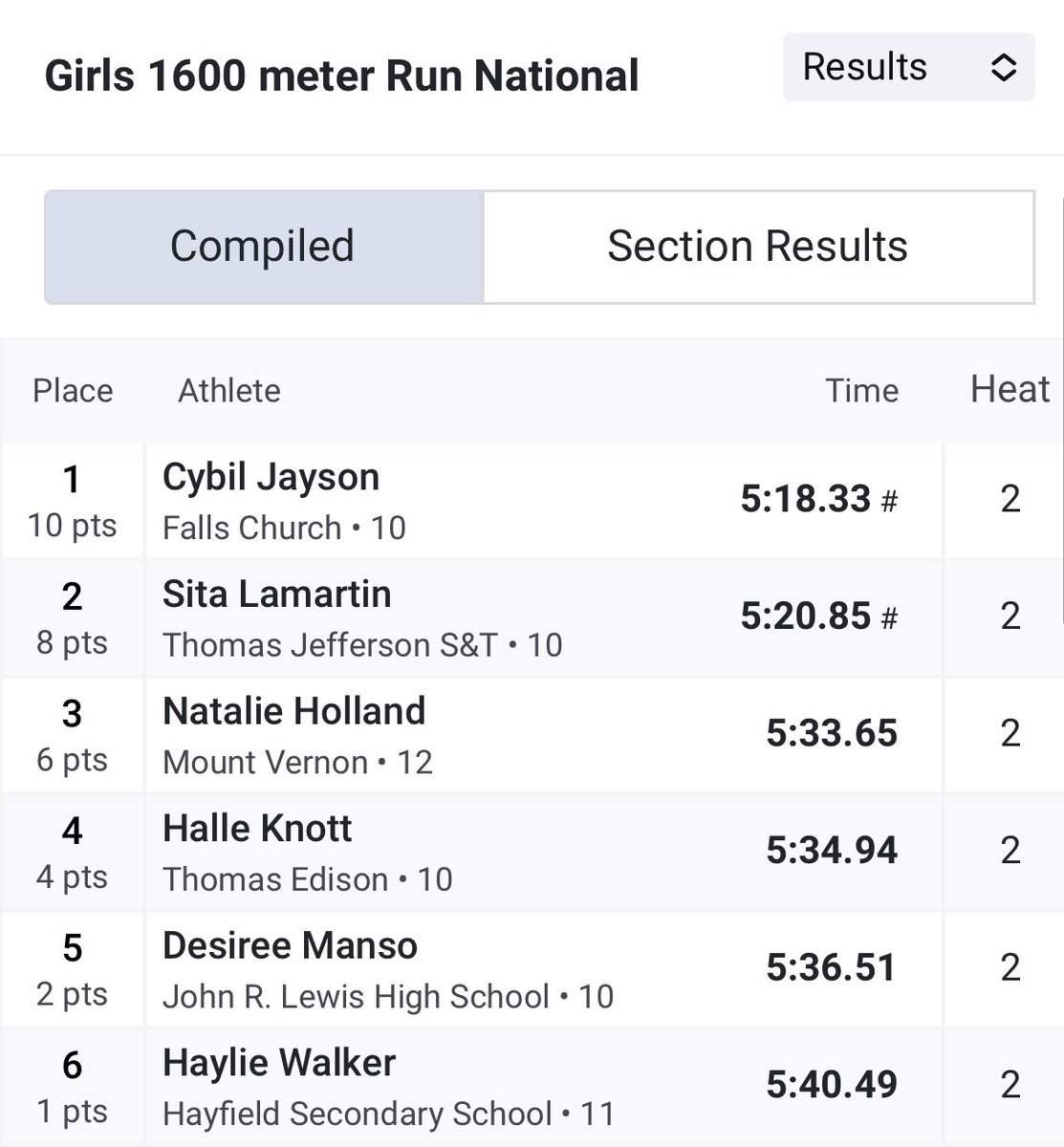Open athlete Haylie Walker
The image size is (1064, 1147).
point(279,1063)
